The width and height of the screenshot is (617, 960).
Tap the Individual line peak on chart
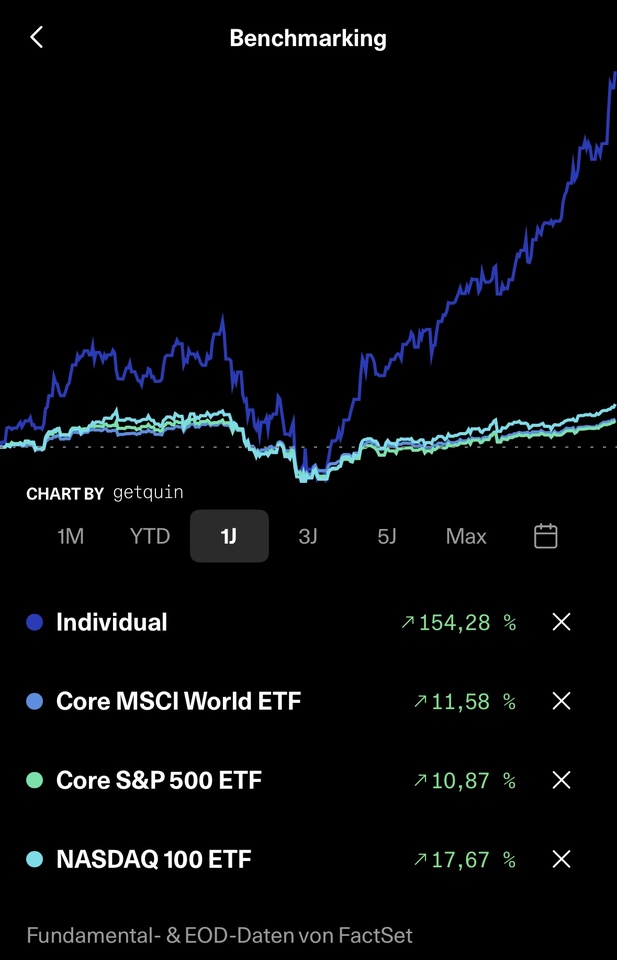(x=611, y=76)
